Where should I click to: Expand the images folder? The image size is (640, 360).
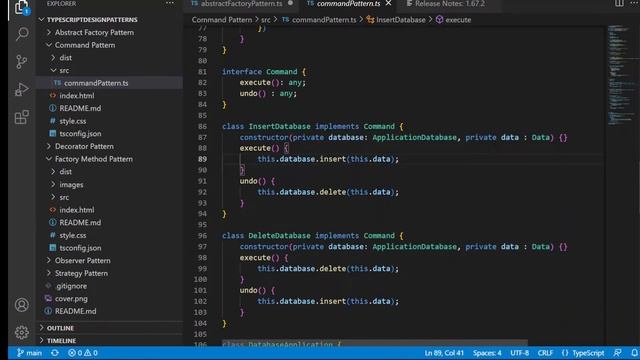click(x=71, y=184)
